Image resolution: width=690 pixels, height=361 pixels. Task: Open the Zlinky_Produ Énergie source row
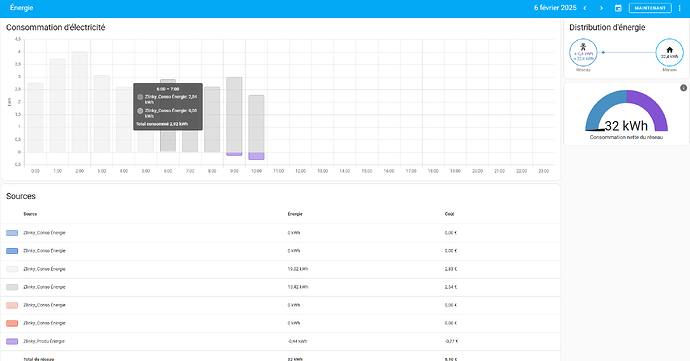pyautogui.click(x=280, y=341)
